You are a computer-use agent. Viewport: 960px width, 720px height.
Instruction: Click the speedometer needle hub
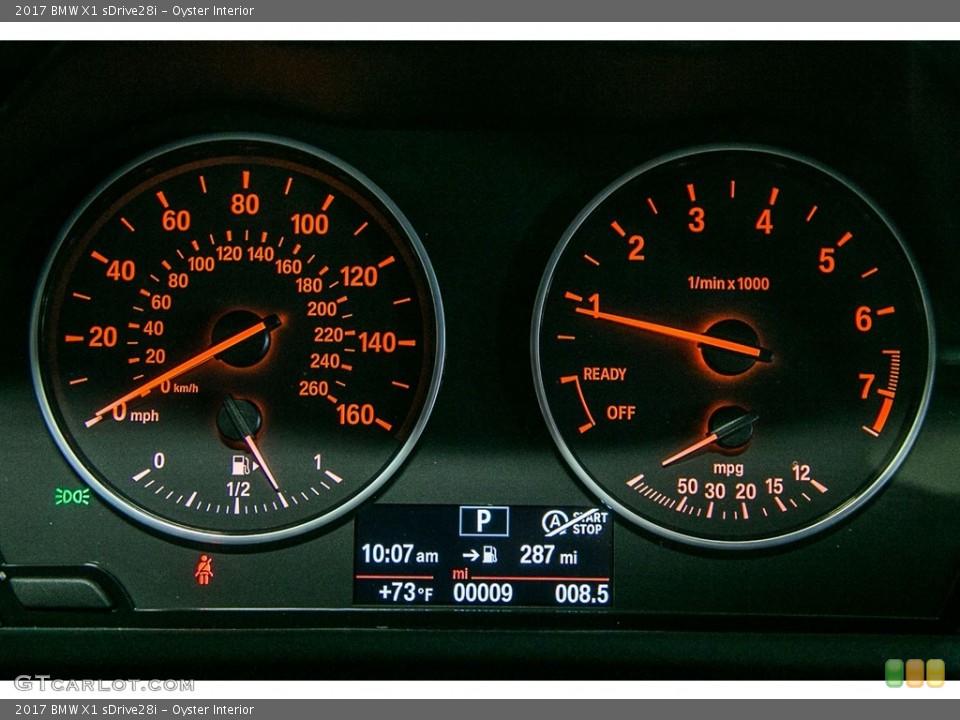tap(241, 338)
